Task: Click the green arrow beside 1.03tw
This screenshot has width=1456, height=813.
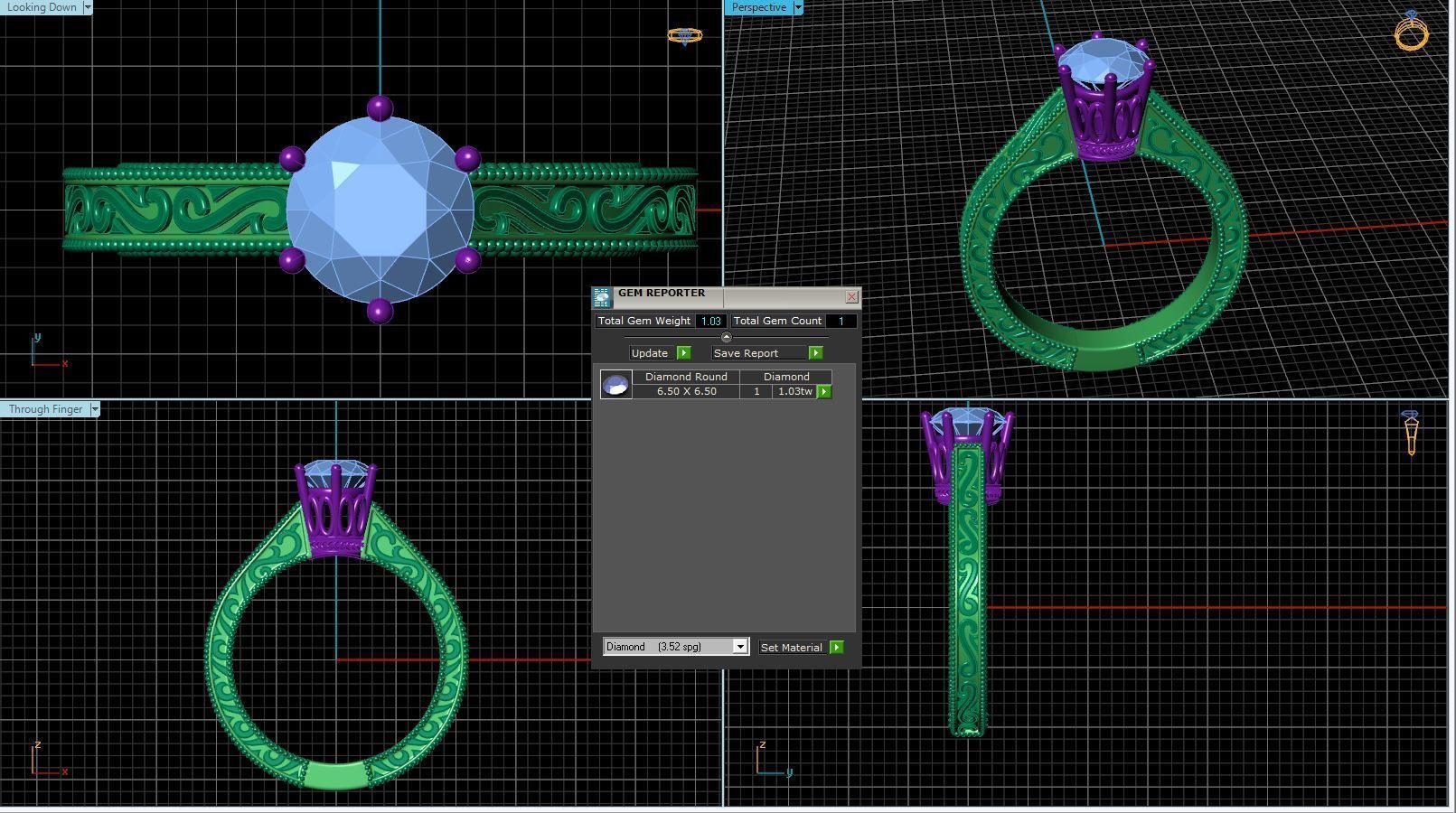Action: coord(824,391)
